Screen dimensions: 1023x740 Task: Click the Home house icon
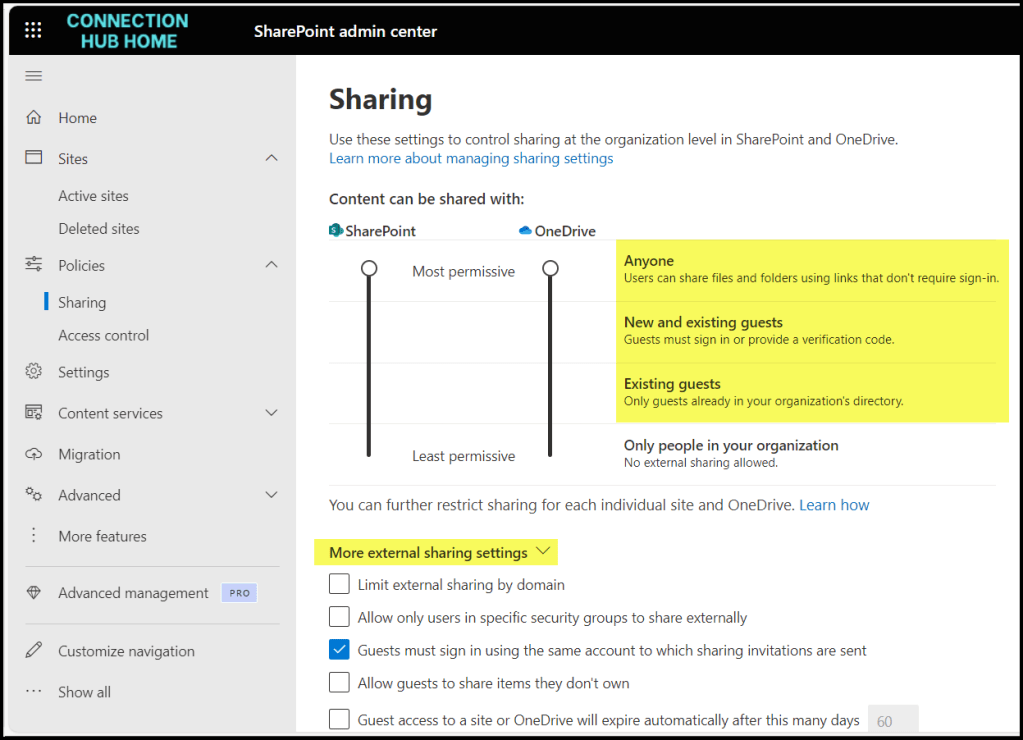click(x=34, y=118)
